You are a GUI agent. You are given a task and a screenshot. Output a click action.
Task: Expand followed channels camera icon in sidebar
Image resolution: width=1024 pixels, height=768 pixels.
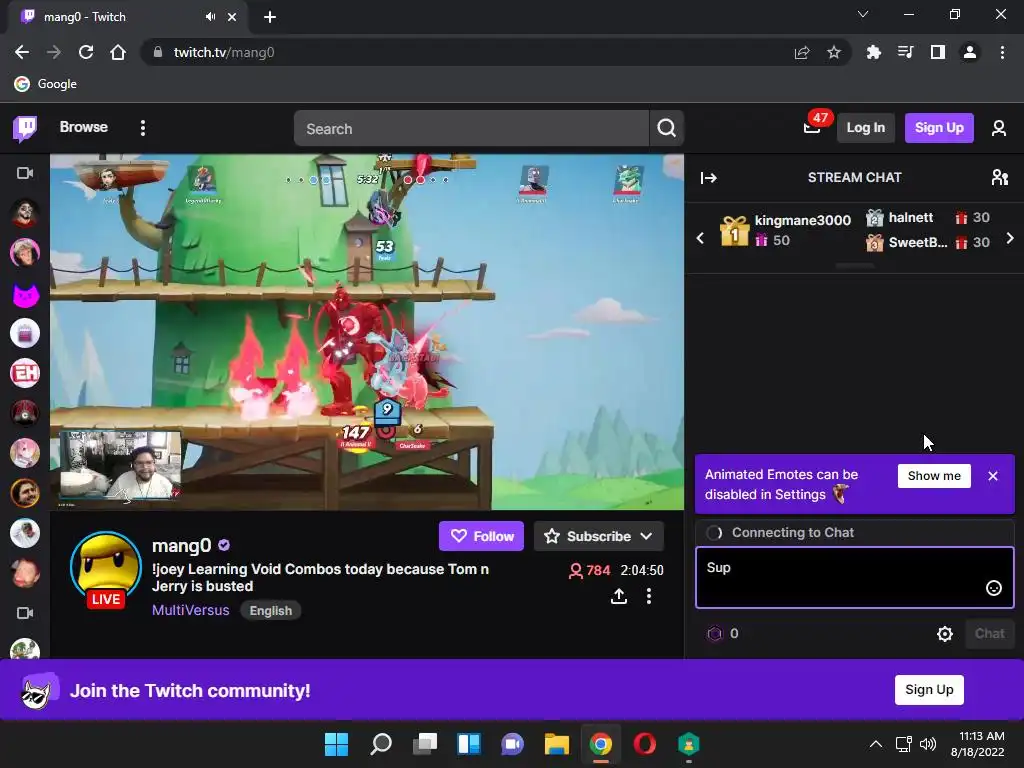tap(25, 173)
